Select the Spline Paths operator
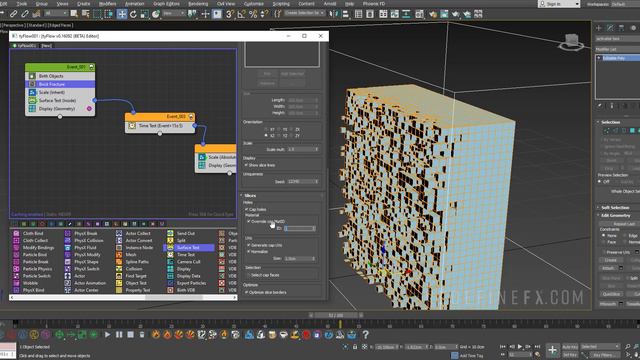640x360 pixels. (137, 262)
